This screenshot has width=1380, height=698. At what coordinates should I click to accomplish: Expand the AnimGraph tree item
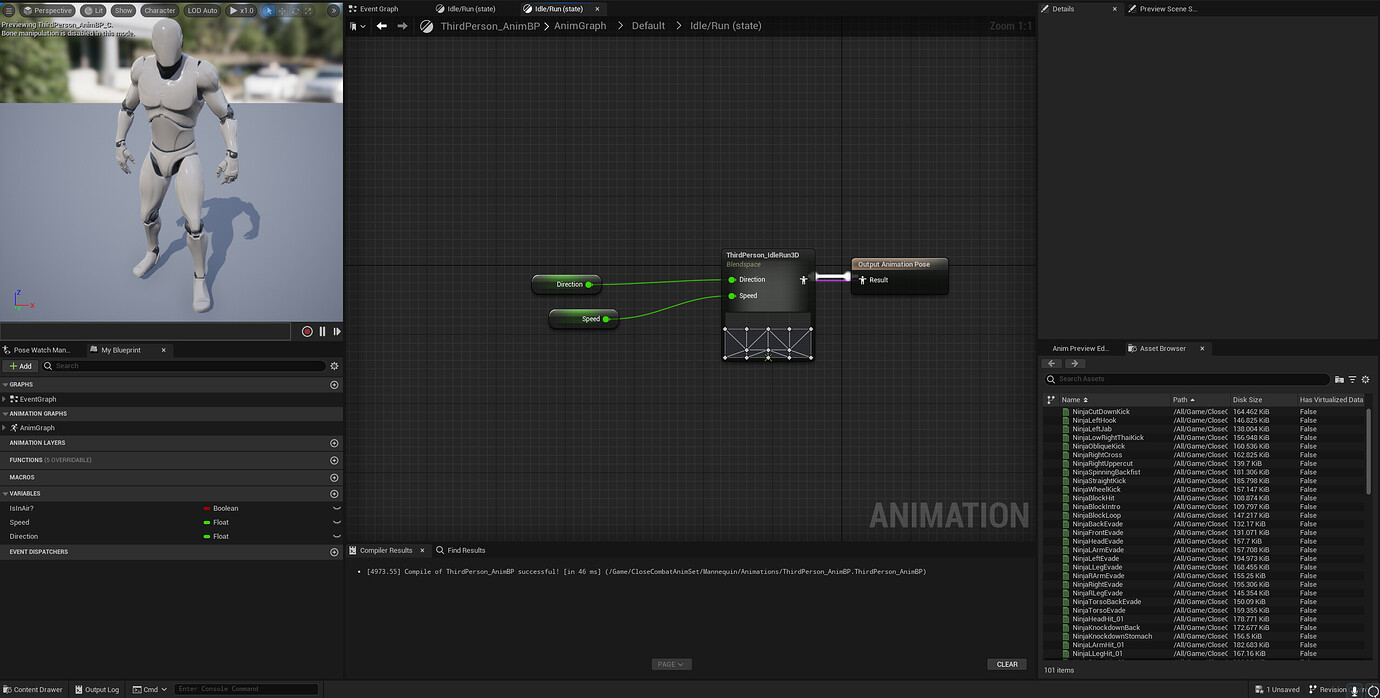point(4,428)
